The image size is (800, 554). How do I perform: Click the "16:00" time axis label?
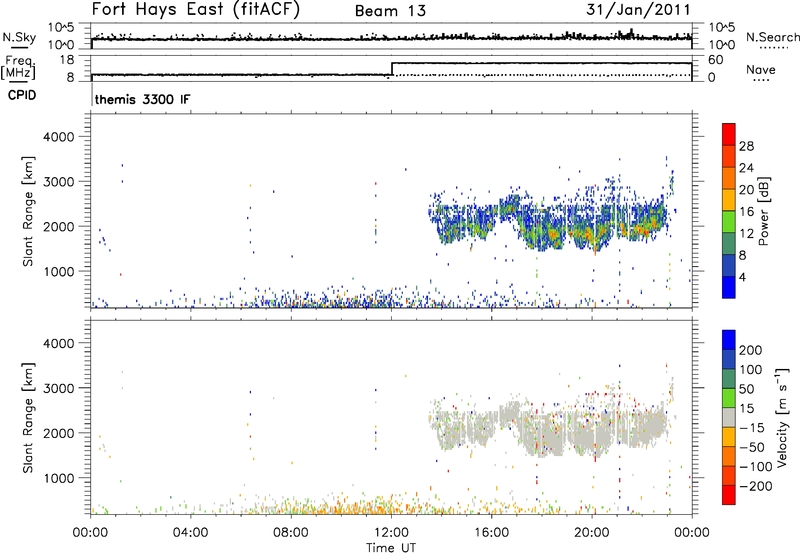coord(491,533)
